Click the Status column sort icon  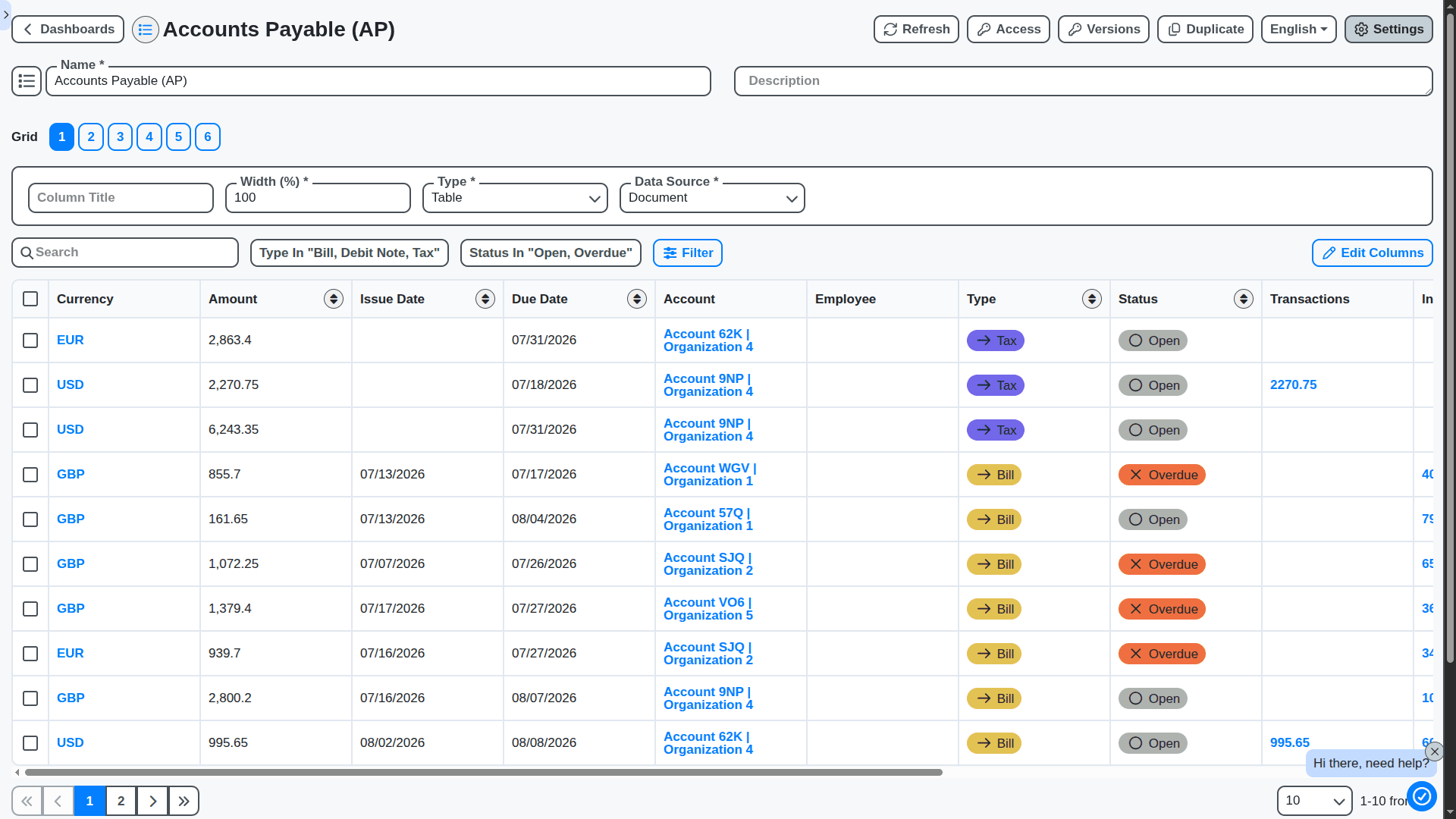[x=1244, y=299]
